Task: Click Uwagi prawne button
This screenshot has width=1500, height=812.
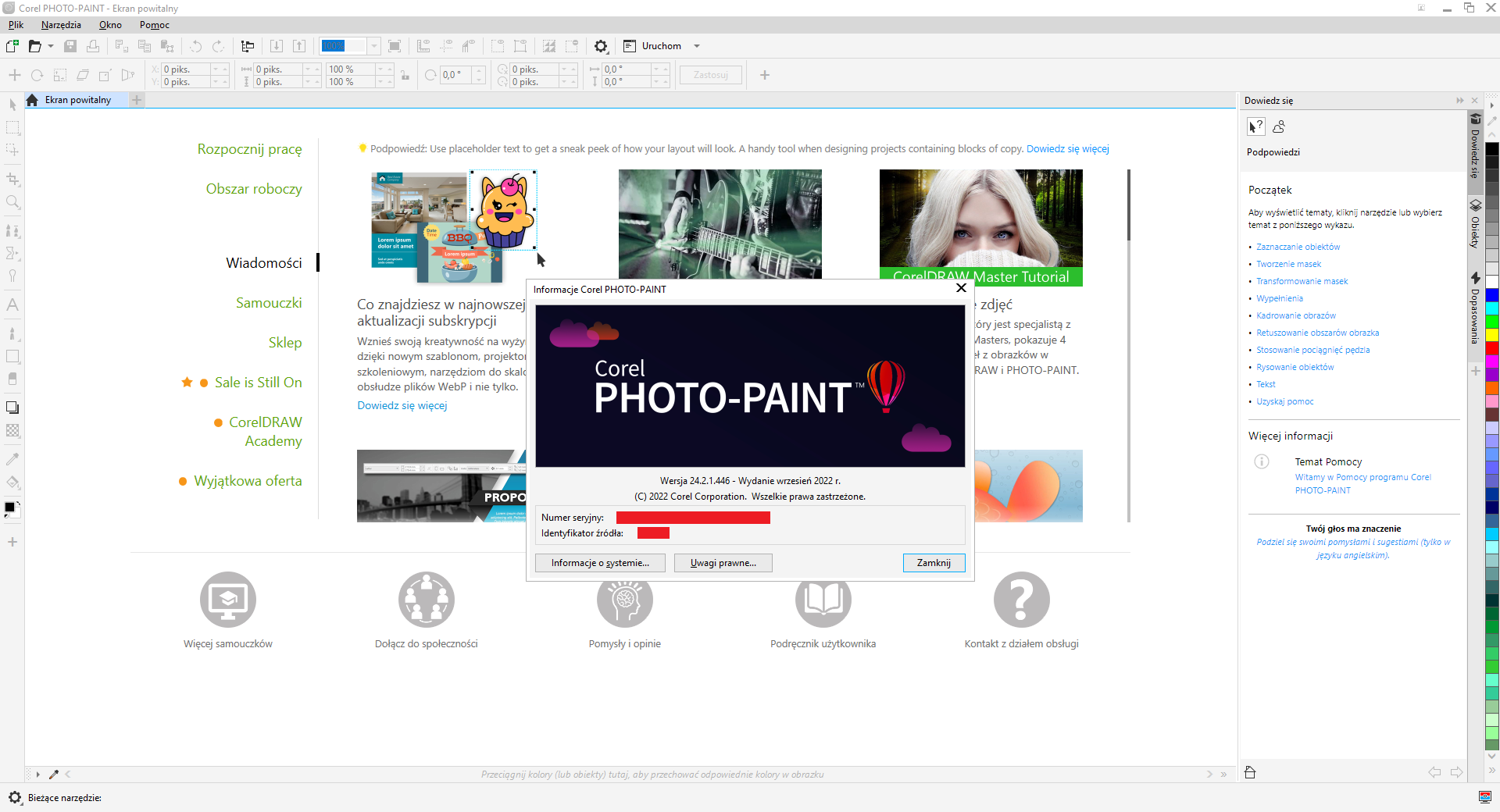Action: click(723, 563)
